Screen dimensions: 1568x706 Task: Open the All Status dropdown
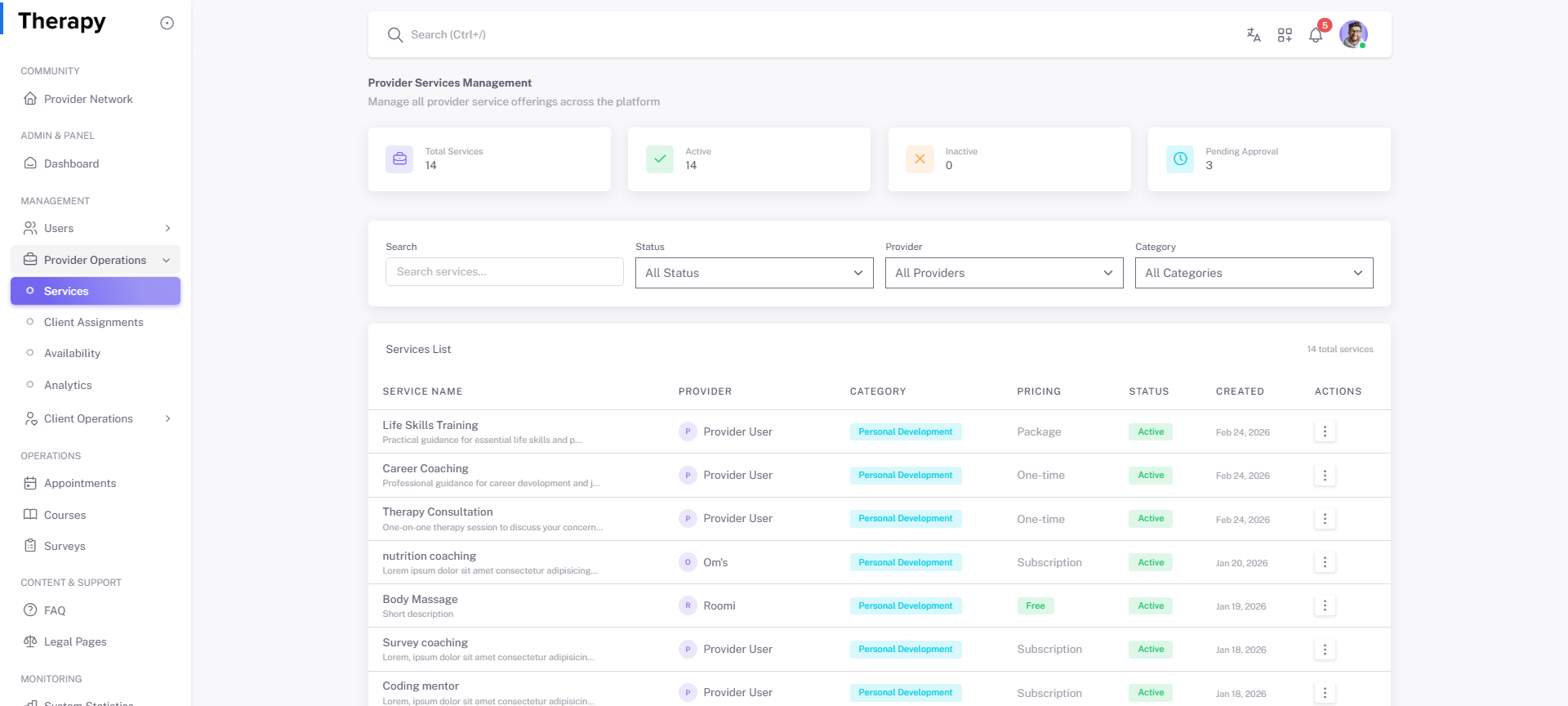(x=755, y=273)
